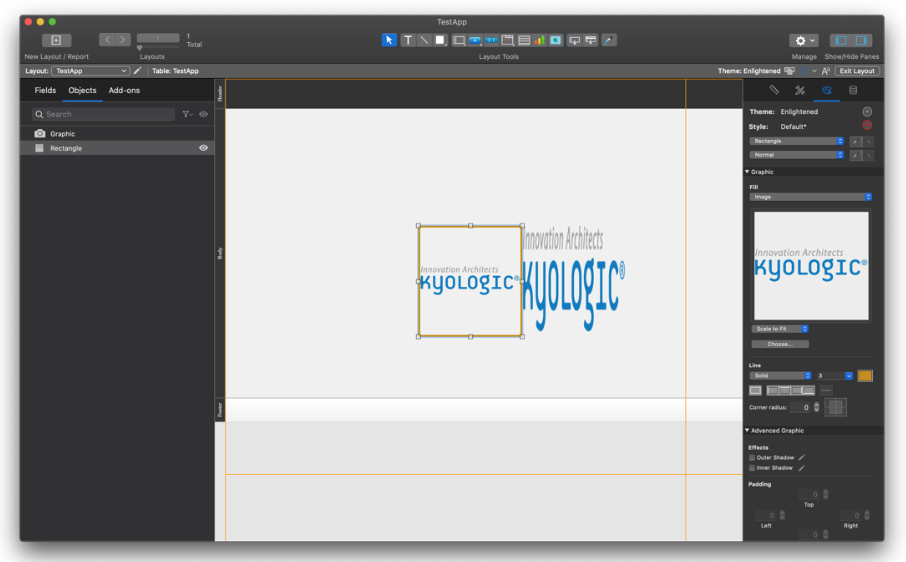Switch to the Add-ons tab
Image resolution: width=906 pixels, height=562 pixels.
point(124,90)
